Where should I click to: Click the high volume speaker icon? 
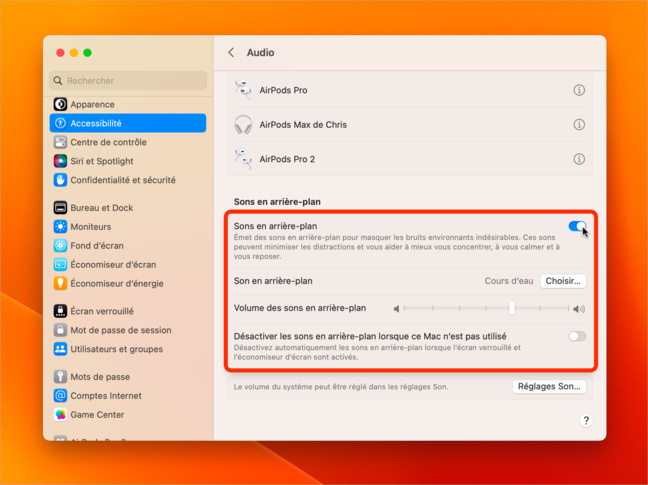click(579, 309)
